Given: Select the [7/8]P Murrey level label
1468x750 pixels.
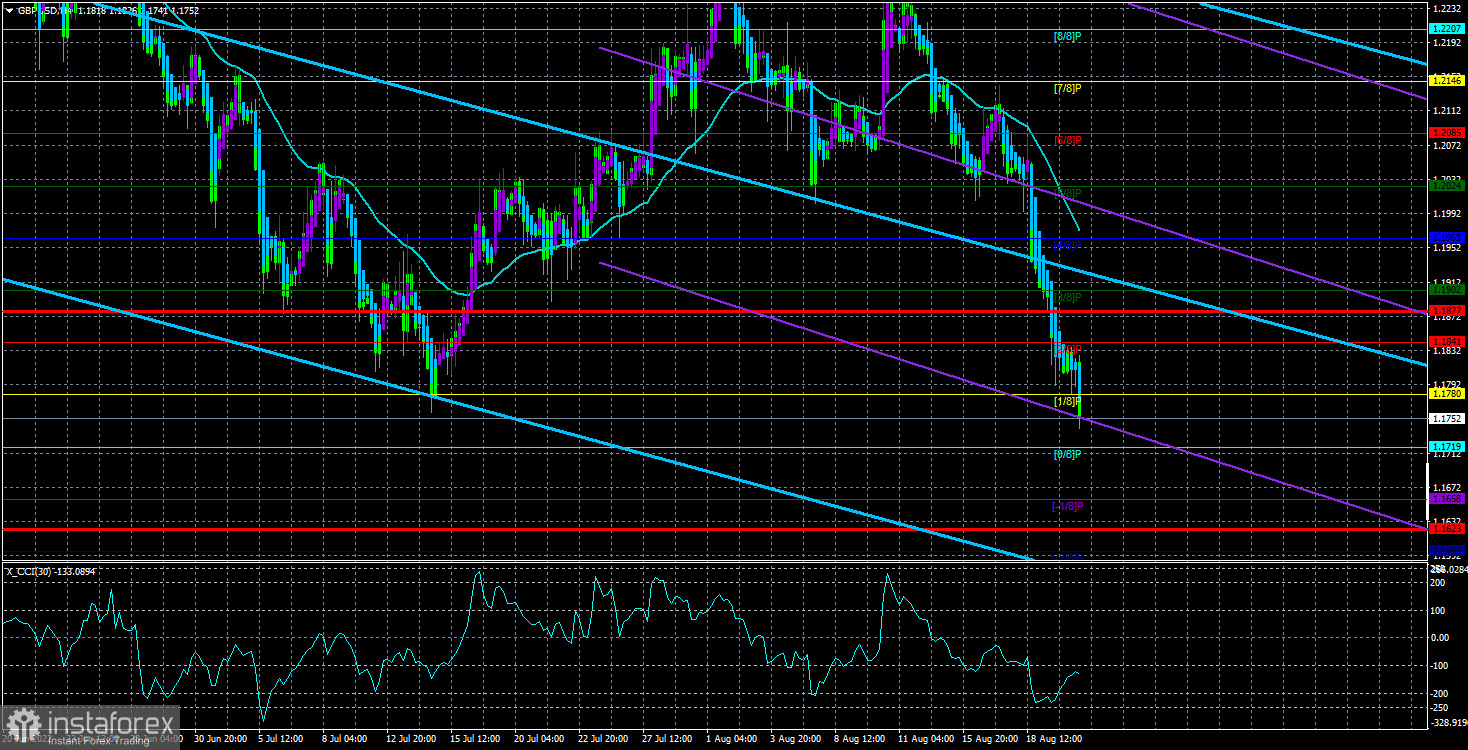Looking at the screenshot, I should 1068,88.
